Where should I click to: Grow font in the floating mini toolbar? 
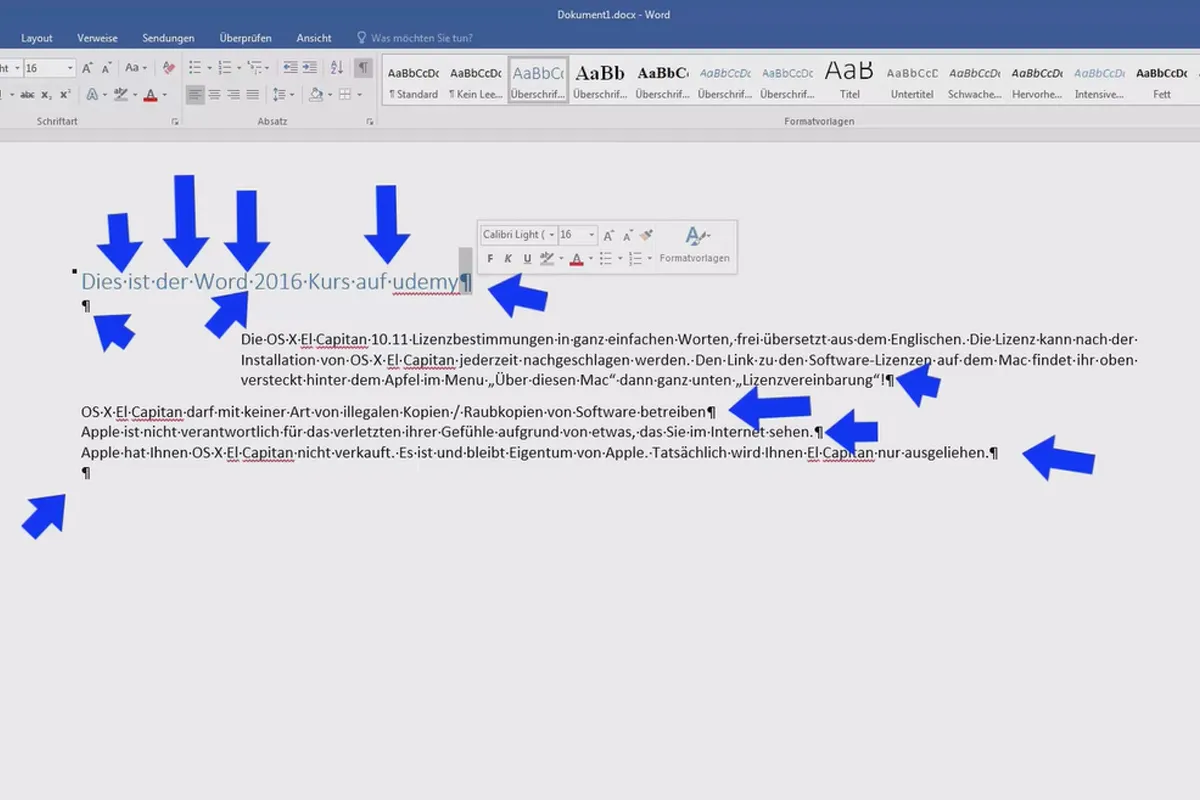pos(608,236)
